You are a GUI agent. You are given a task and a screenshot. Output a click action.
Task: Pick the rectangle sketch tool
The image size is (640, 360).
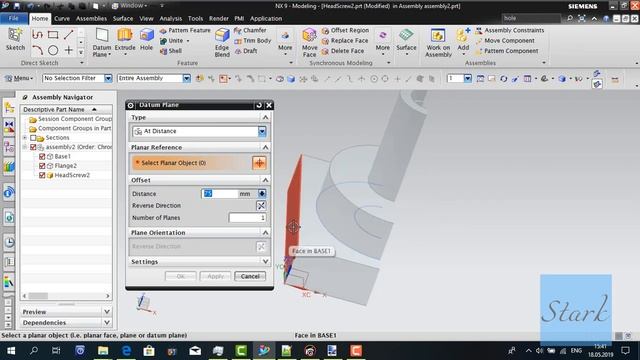click(x=53, y=35)
